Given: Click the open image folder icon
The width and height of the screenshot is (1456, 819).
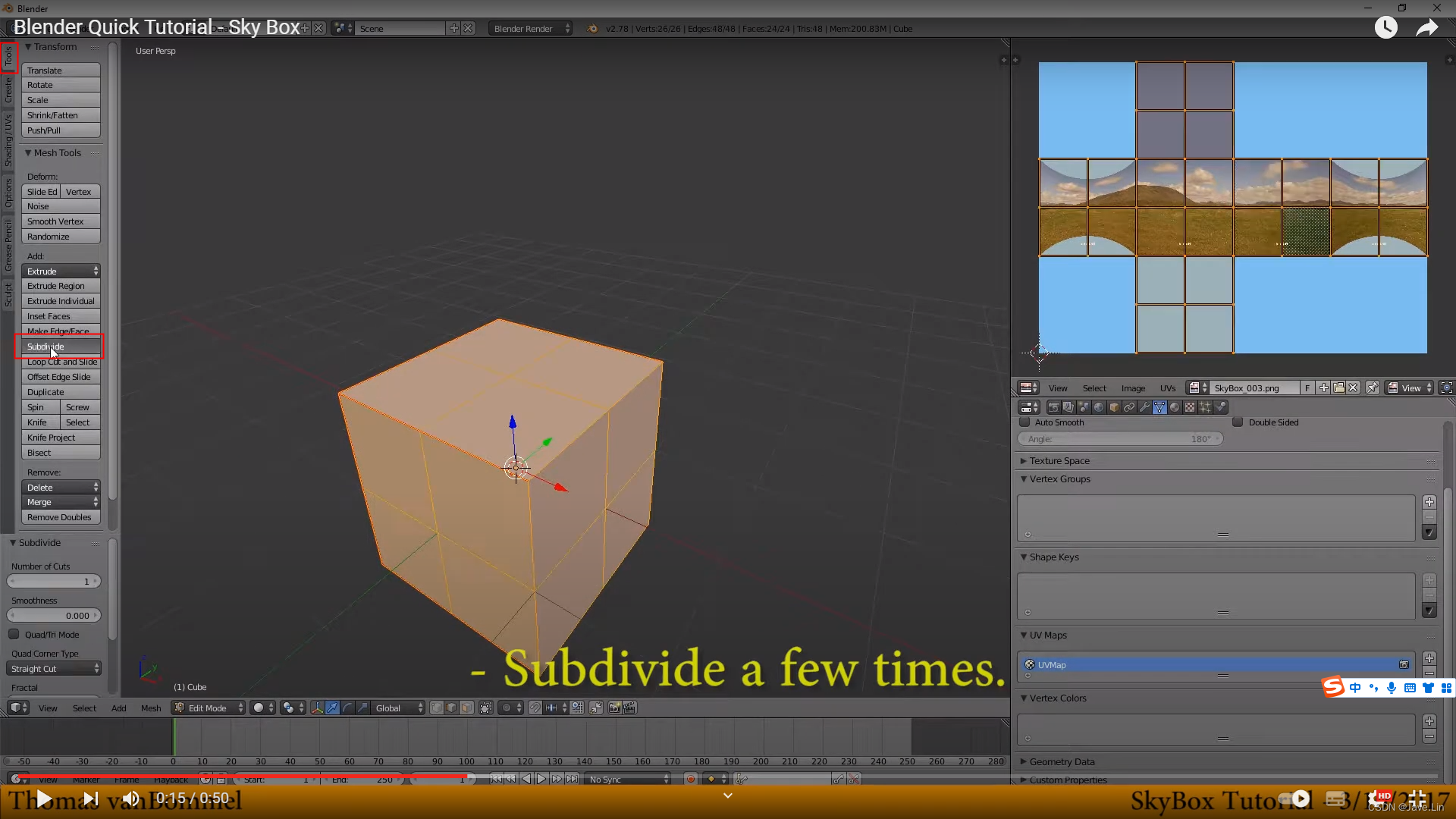Looking at the screenshot, I should (1339, 388).
